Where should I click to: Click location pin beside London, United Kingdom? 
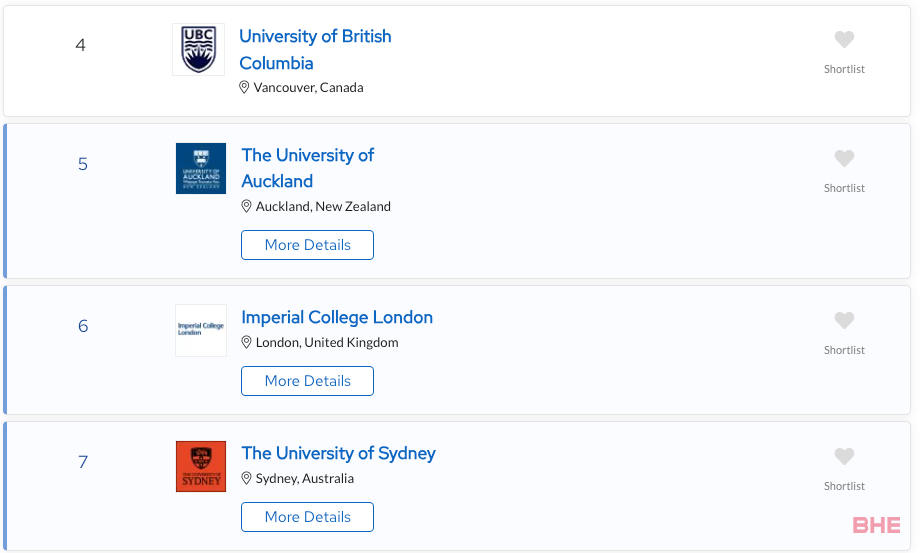coord(246,342)
